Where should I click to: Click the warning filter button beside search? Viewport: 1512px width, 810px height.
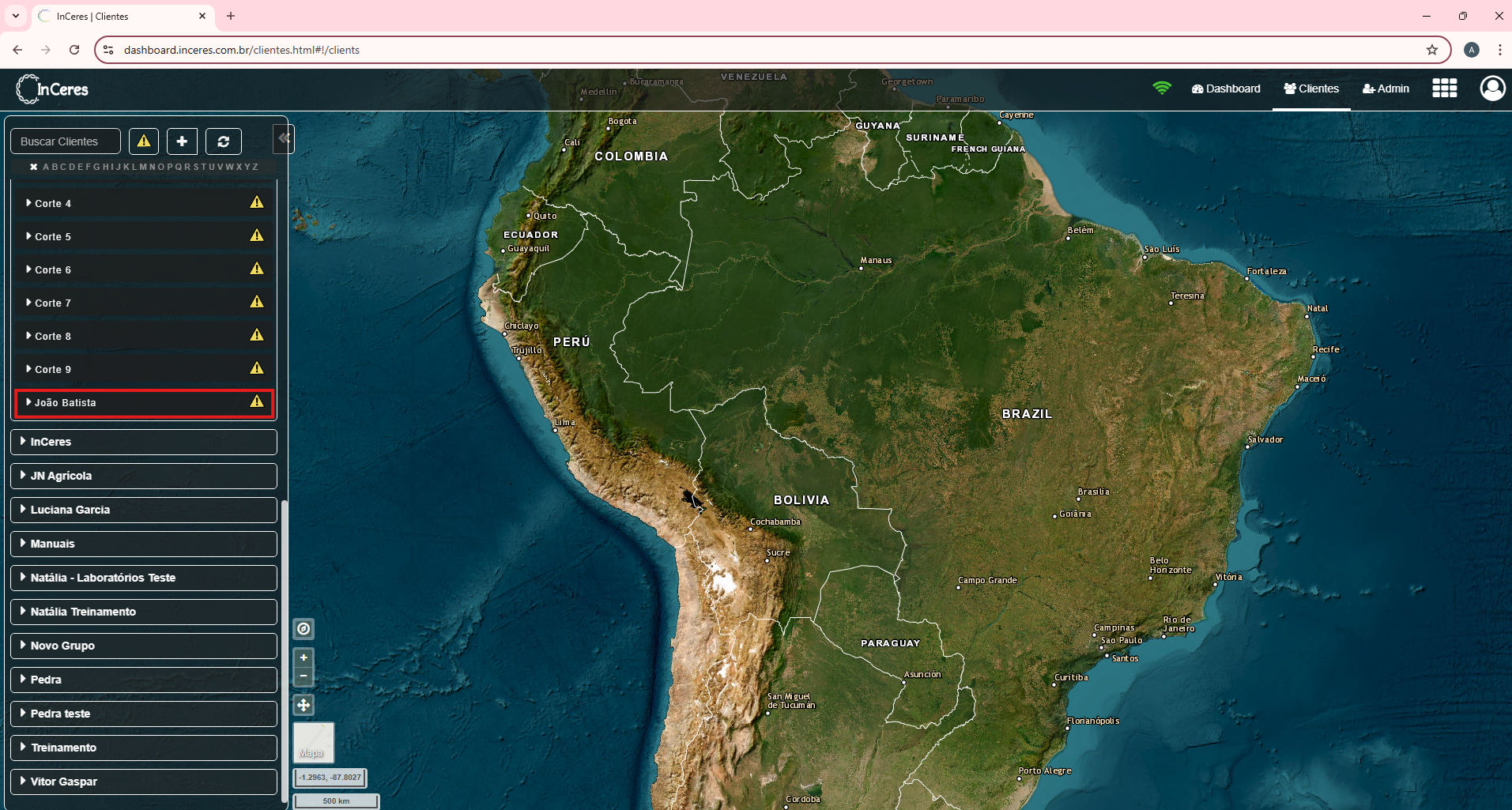click(144, 141)
